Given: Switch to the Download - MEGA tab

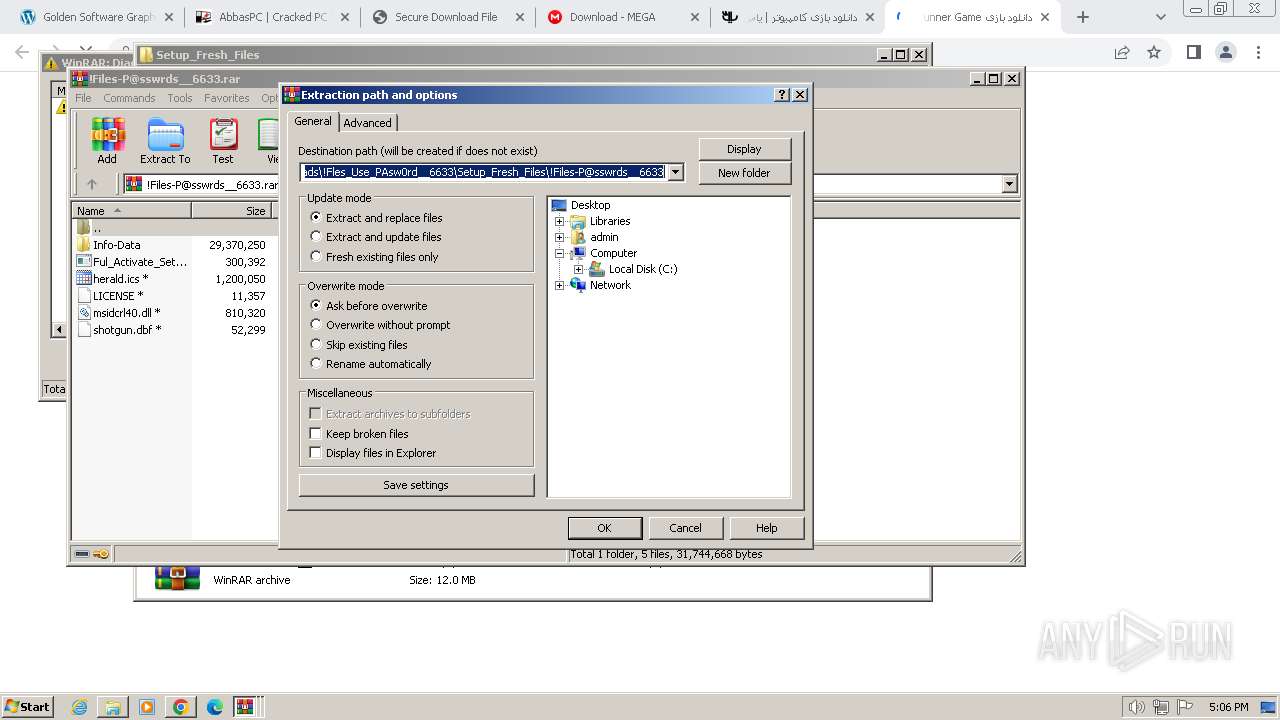Looking at the screenshot, I should (623, 17).
